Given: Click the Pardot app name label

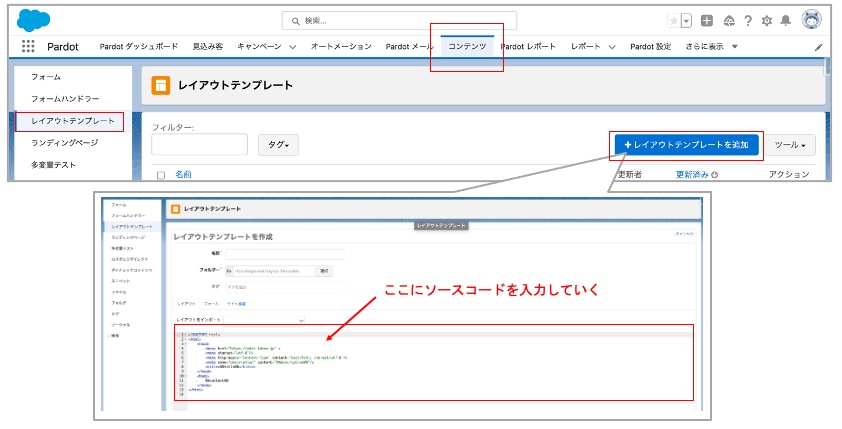Looking at the screenshot, I should pos(63,47).
